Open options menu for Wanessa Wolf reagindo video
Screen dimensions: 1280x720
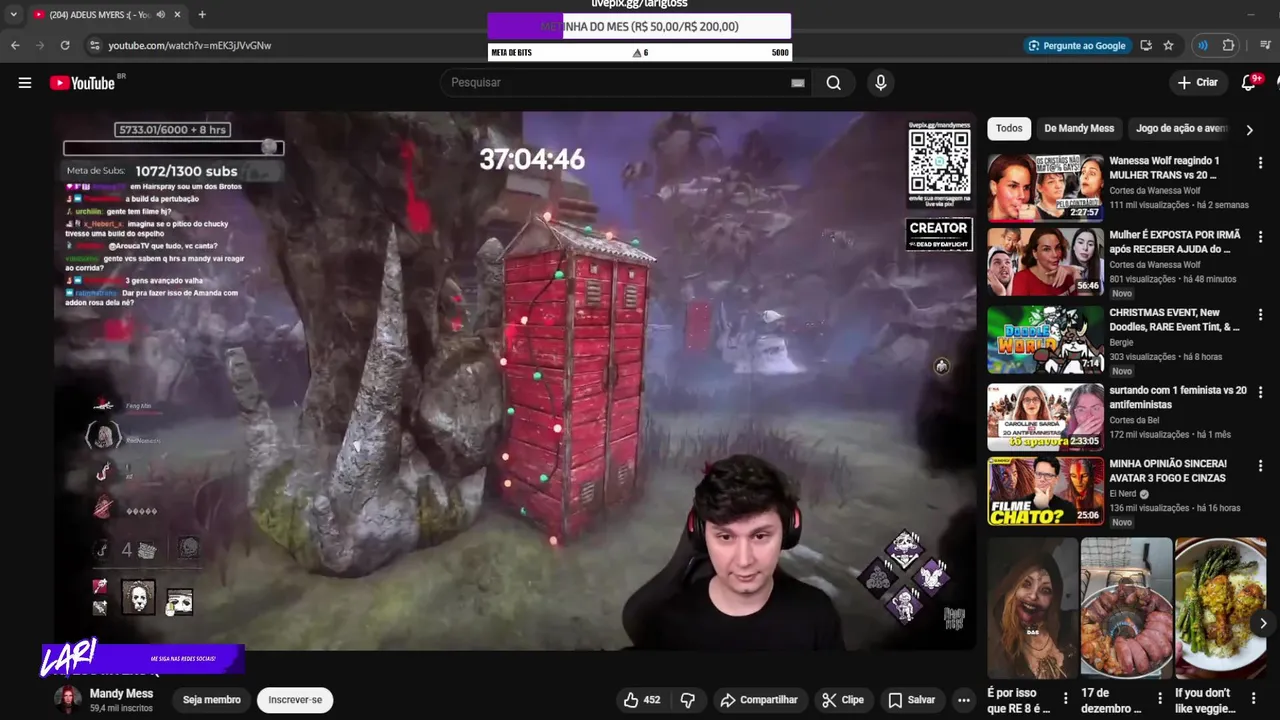1260,163
